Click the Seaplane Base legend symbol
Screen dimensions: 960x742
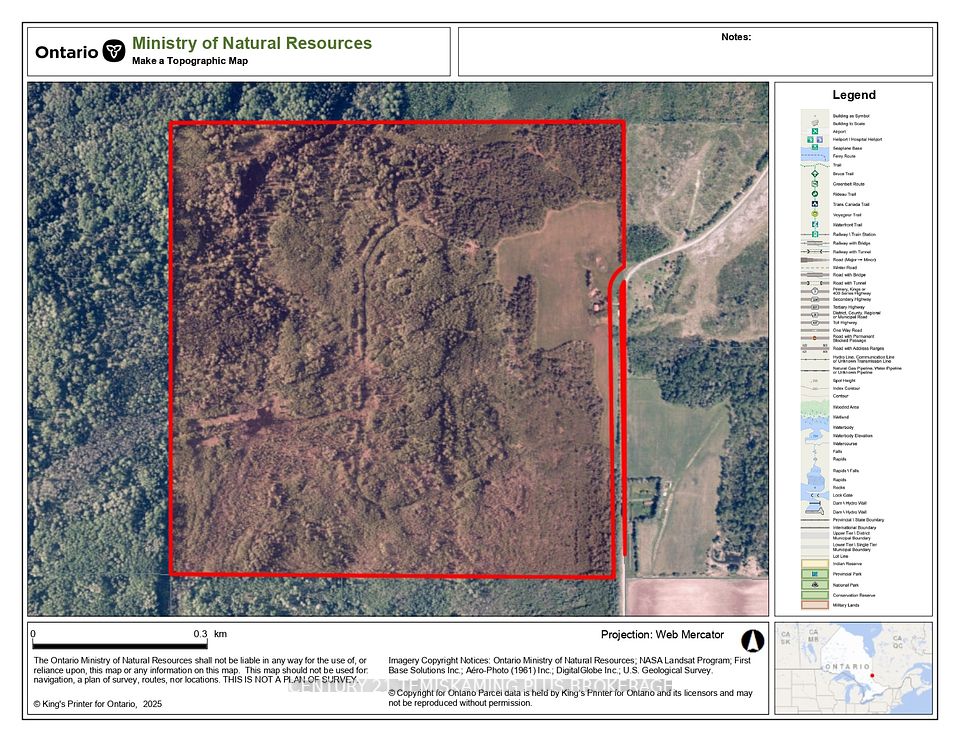pos(815,148)
